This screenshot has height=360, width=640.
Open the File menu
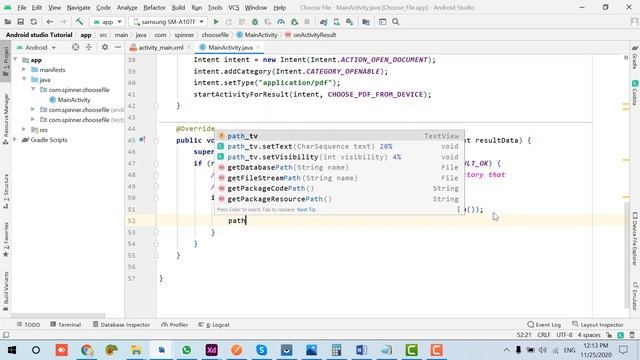point(22,8)
